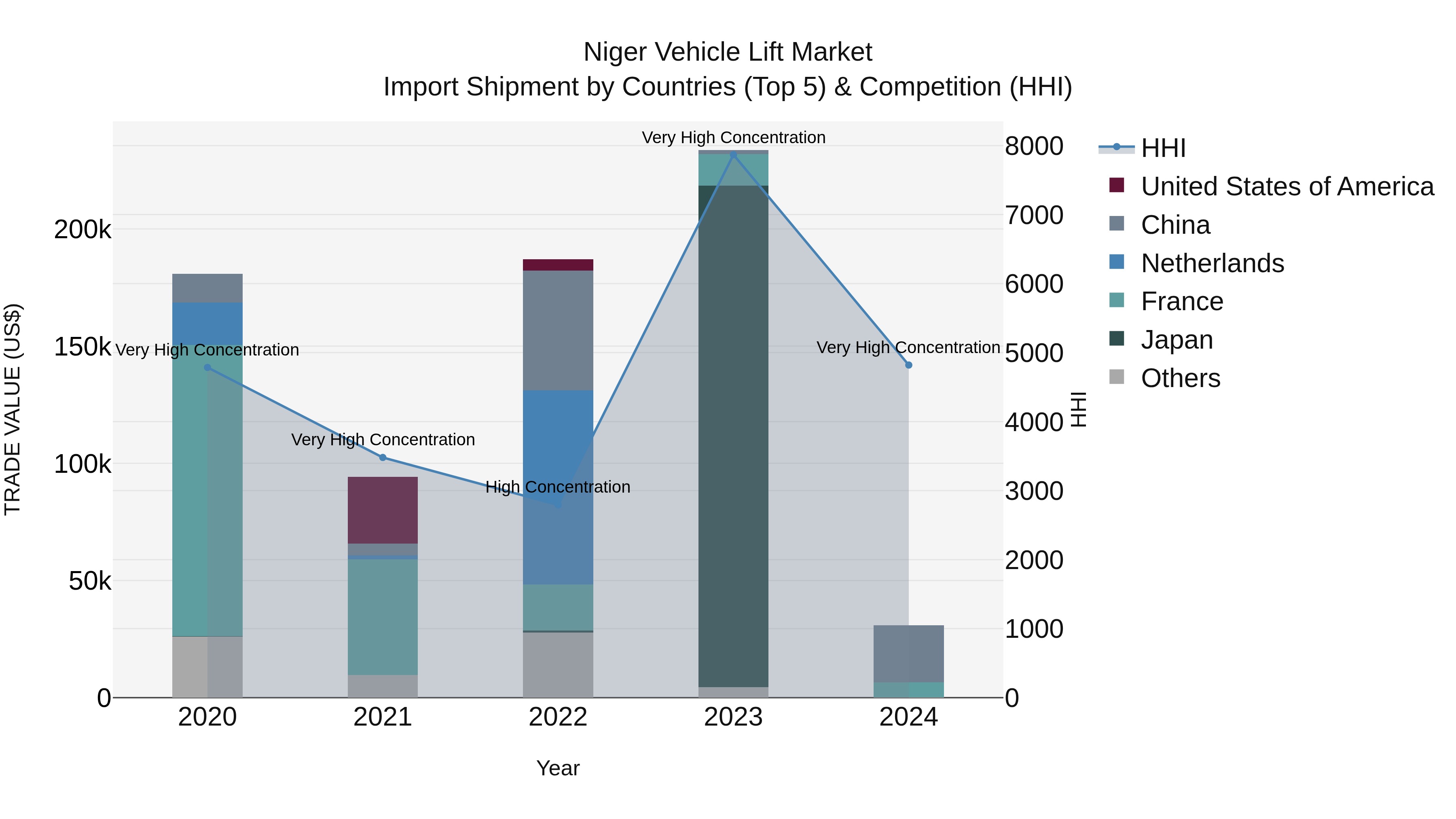Click 'Very High Concentration' label near 2021
Viewport: 1456px width, 819px height.
point(383,439)
